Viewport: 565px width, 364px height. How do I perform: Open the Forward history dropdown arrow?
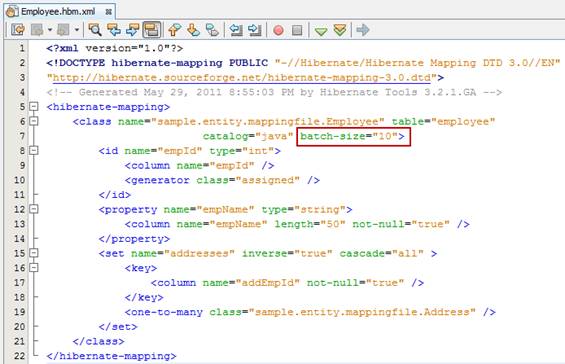[x=76, y=30]
